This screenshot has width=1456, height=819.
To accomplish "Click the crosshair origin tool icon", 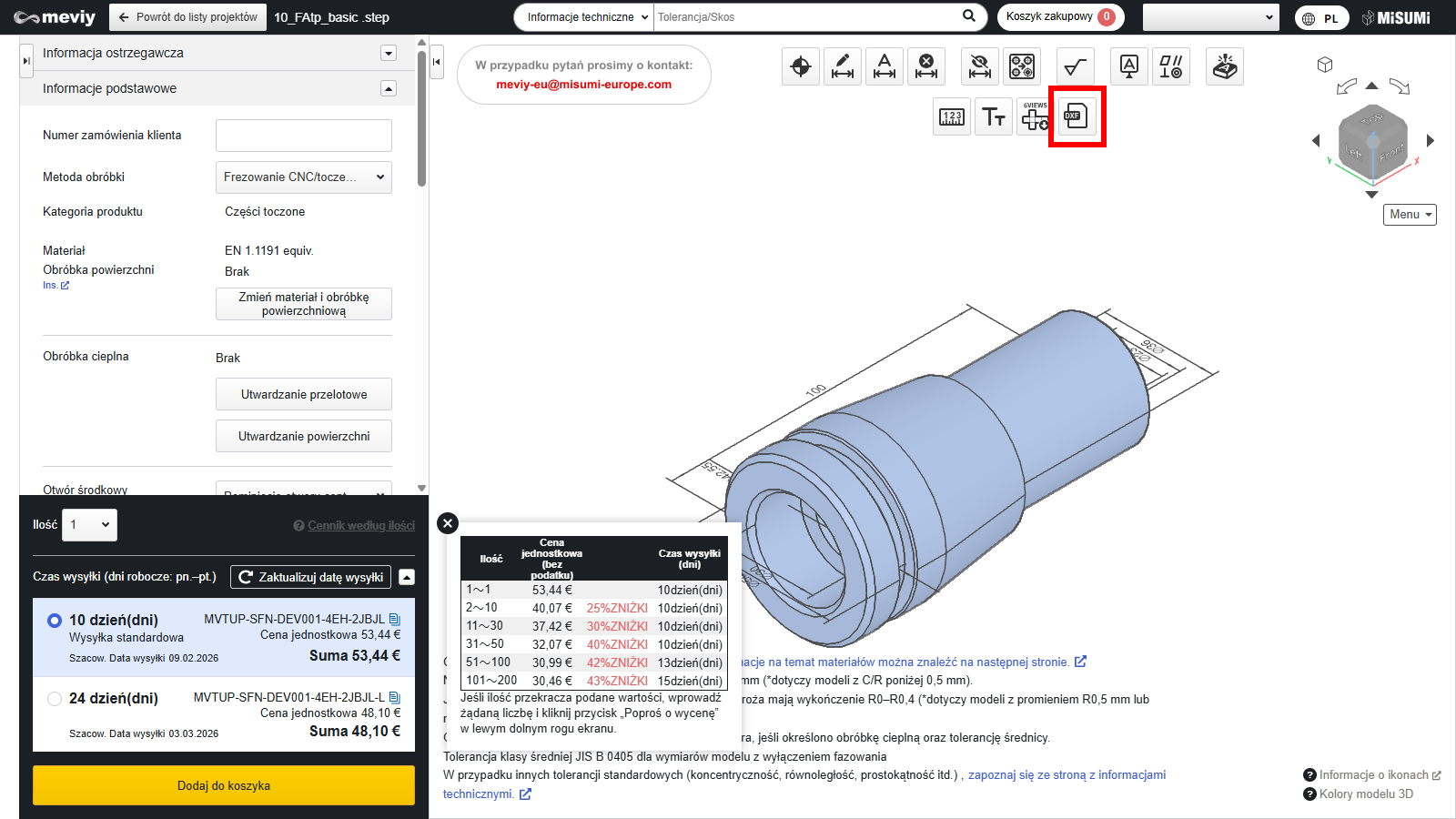I will (801, 66).
